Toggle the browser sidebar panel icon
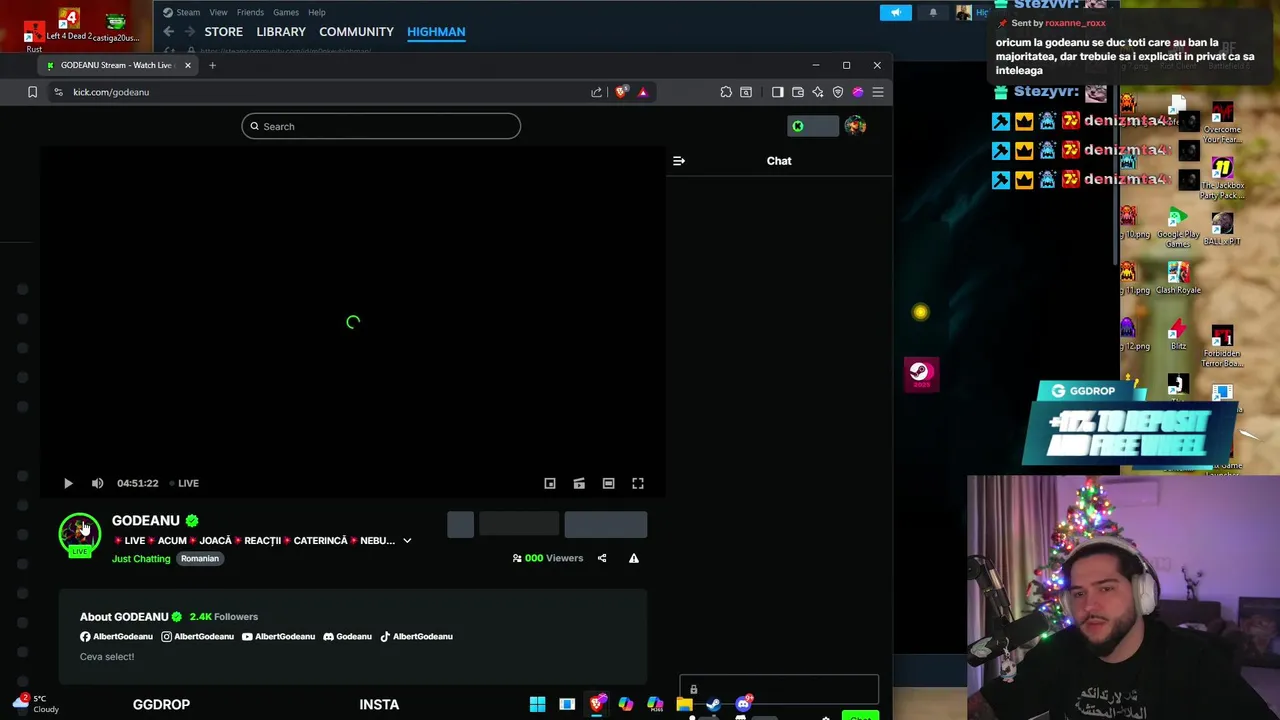 click(x=778, y=92)
